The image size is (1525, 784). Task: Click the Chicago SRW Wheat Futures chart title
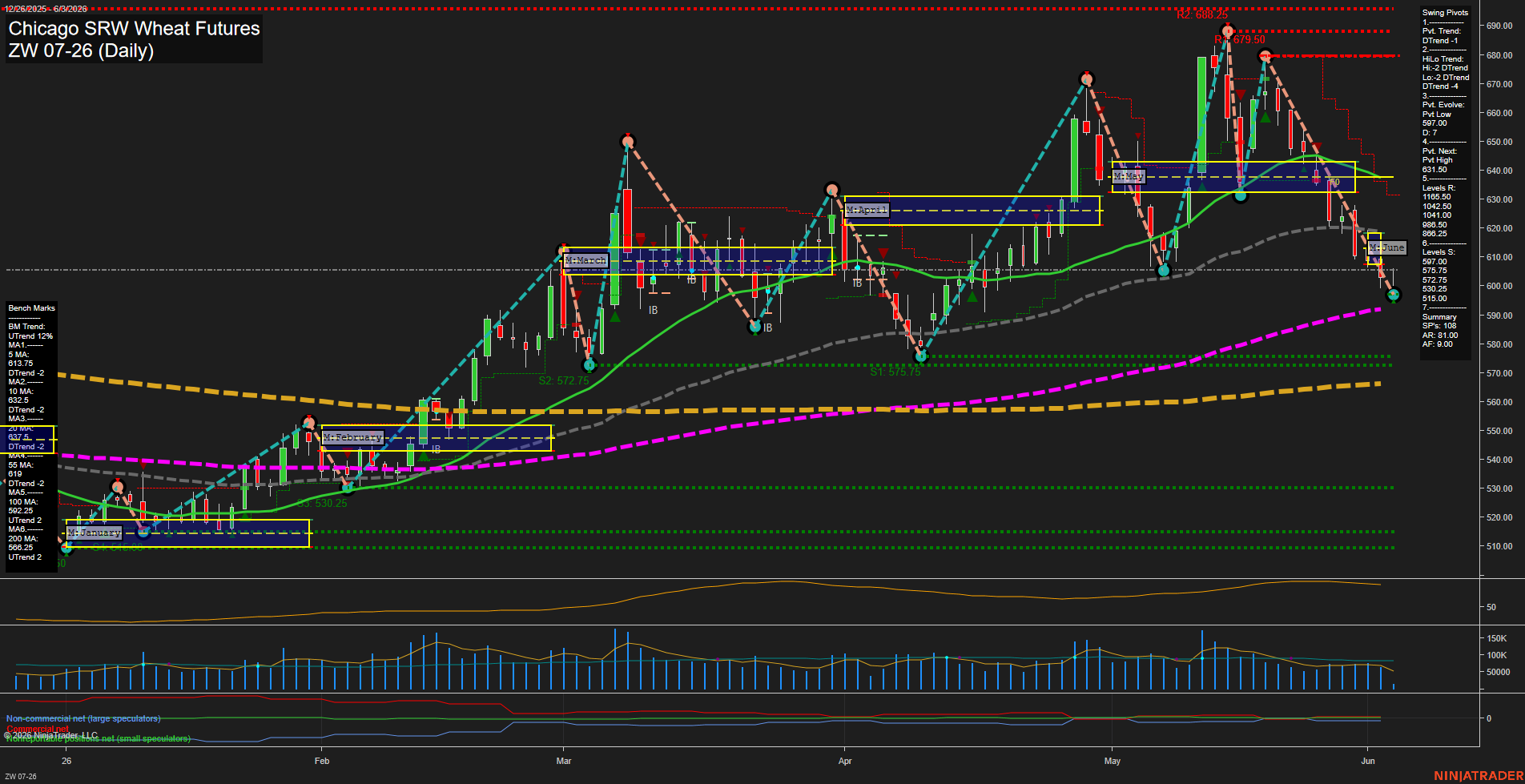134,28
